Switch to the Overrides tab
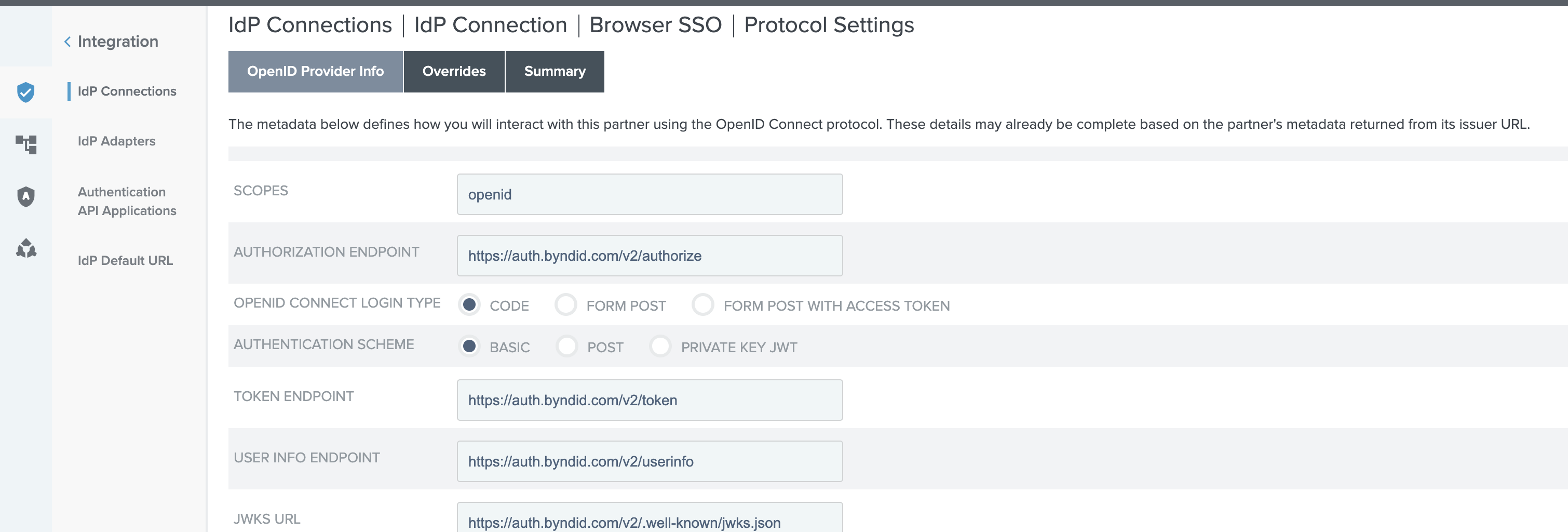 click(454, 71)
